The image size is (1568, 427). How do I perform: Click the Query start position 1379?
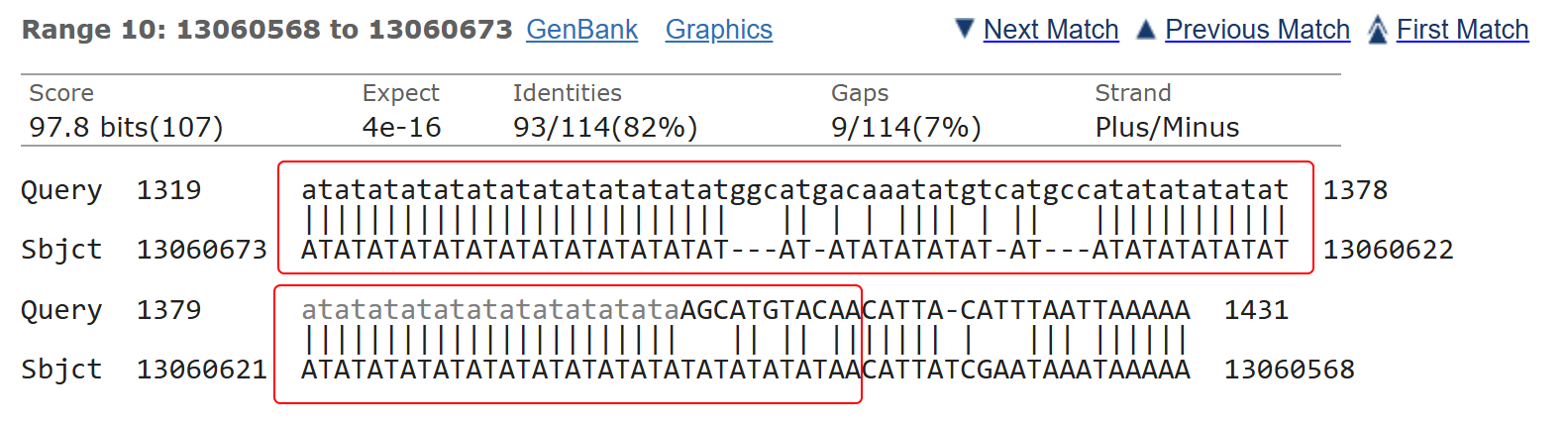(x=168, y=310)
